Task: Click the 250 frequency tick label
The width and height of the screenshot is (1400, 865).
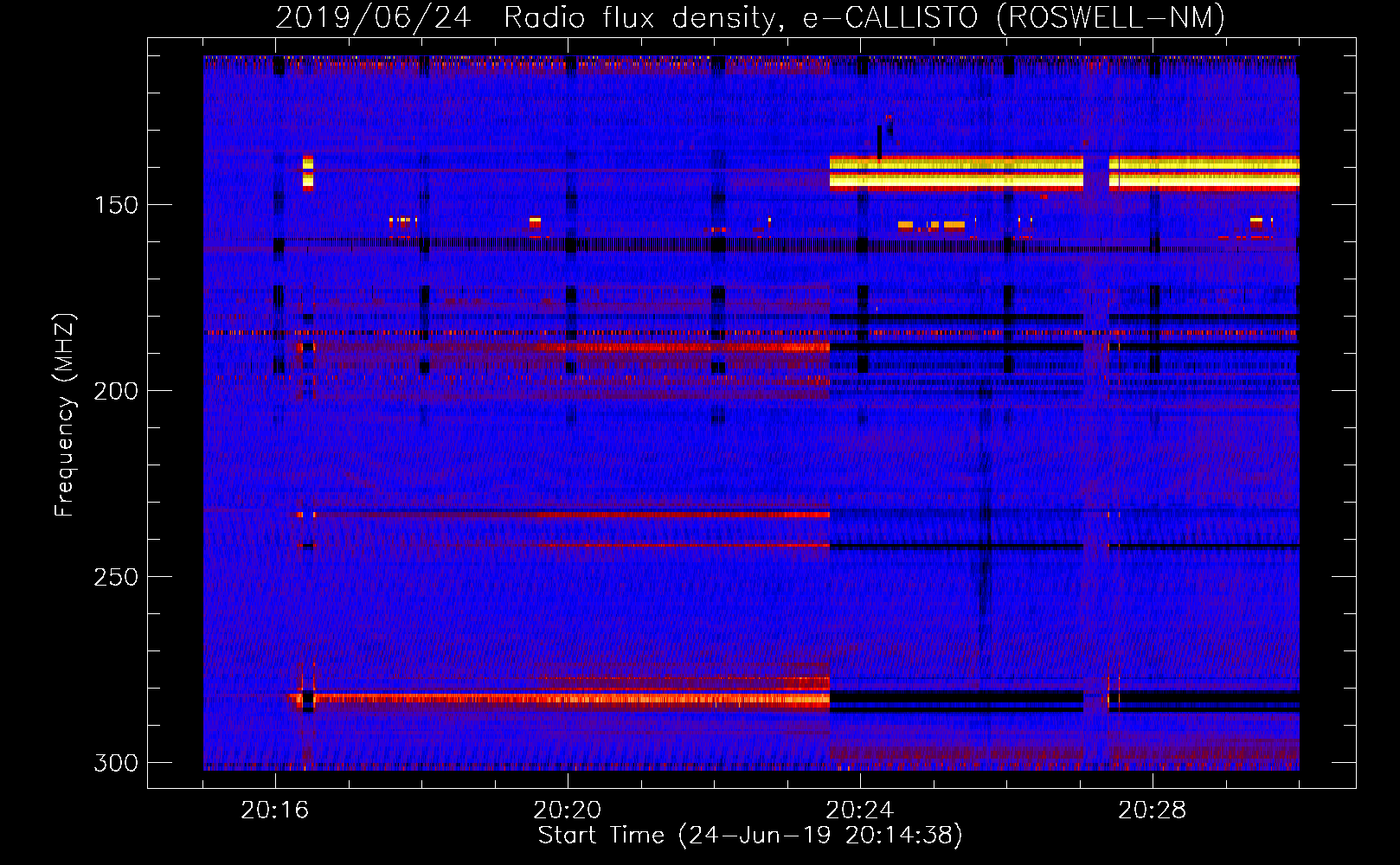Action: 115,577
